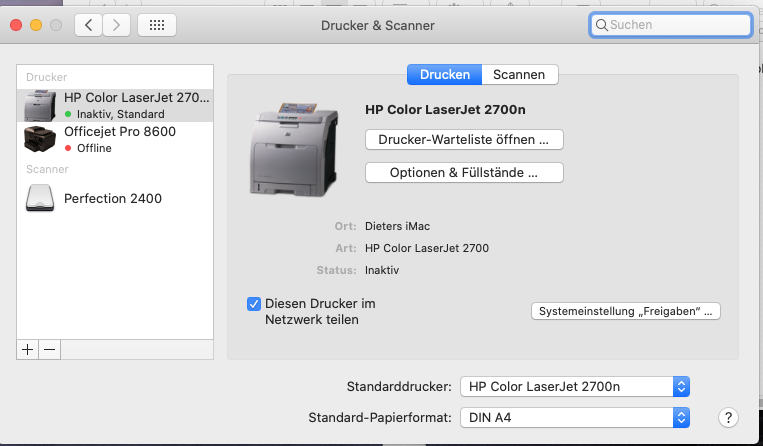
Task: Add a printer with the plus button
Action: pyautogui.click(x=28, y=350)
